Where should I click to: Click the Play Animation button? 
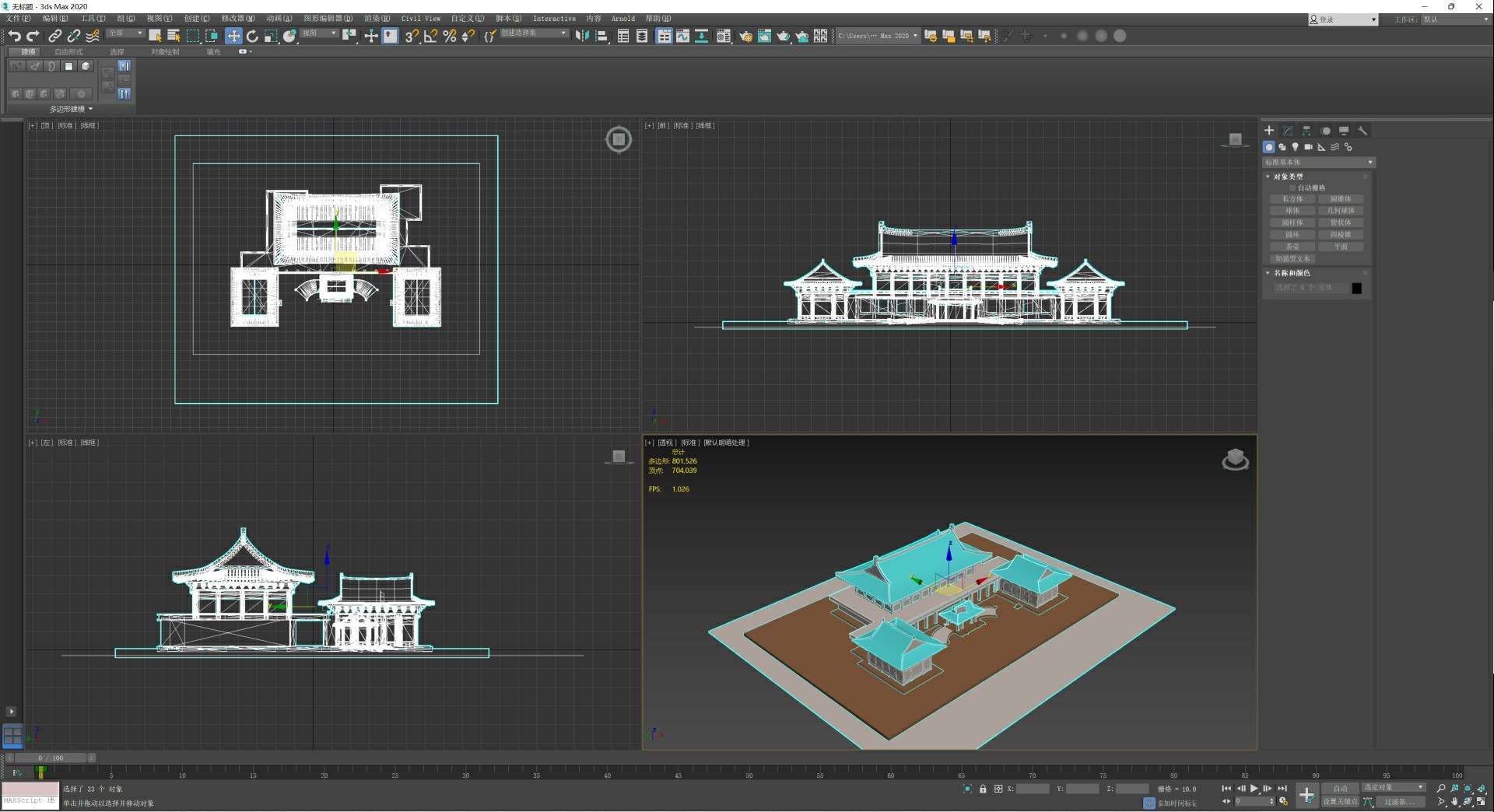1254,789
